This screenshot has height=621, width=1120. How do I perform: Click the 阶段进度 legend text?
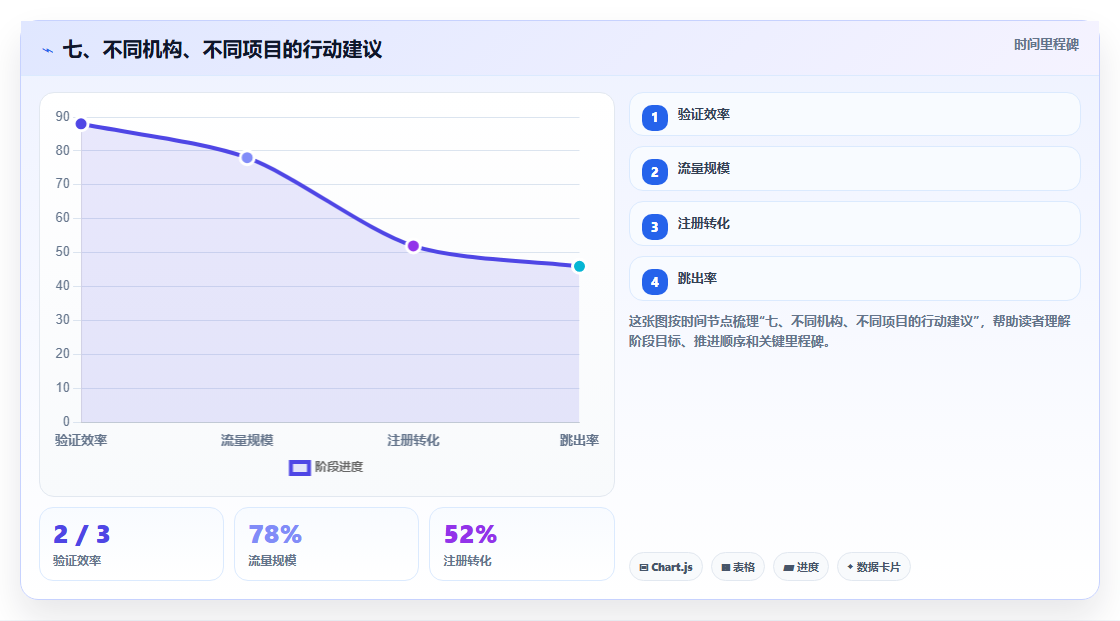point(339,467)
